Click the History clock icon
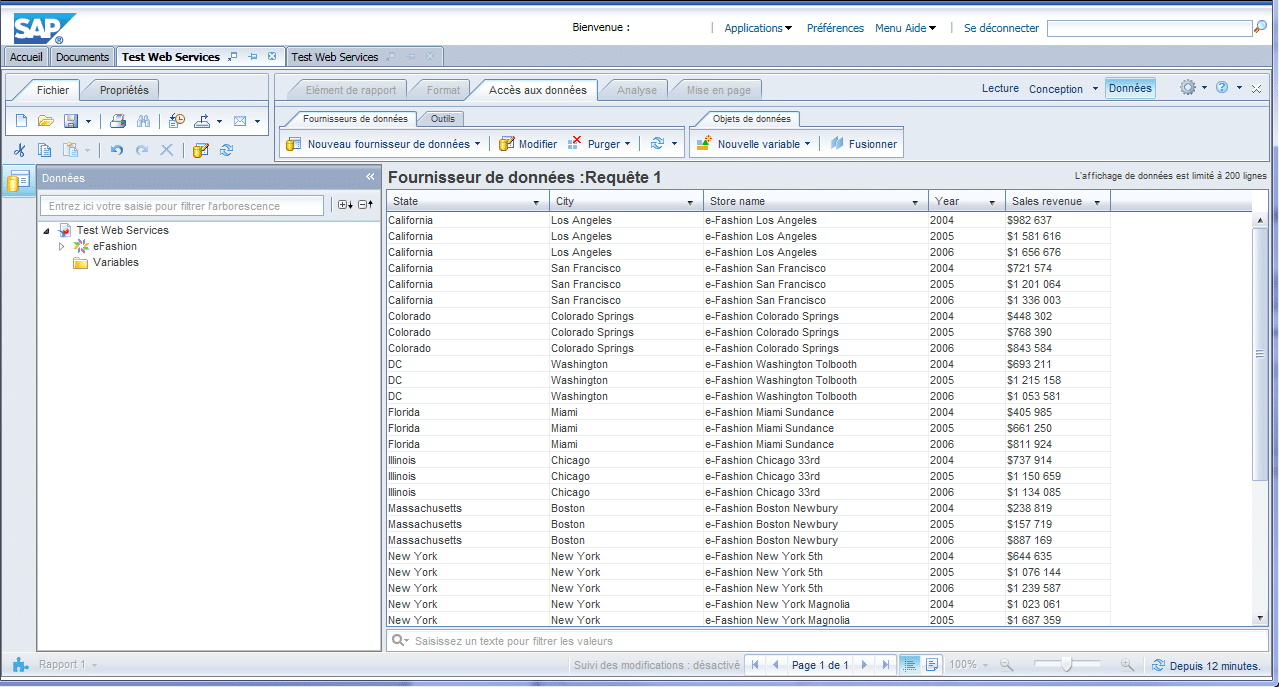Viewport: 1279px width, 687px height. point(177,121)
